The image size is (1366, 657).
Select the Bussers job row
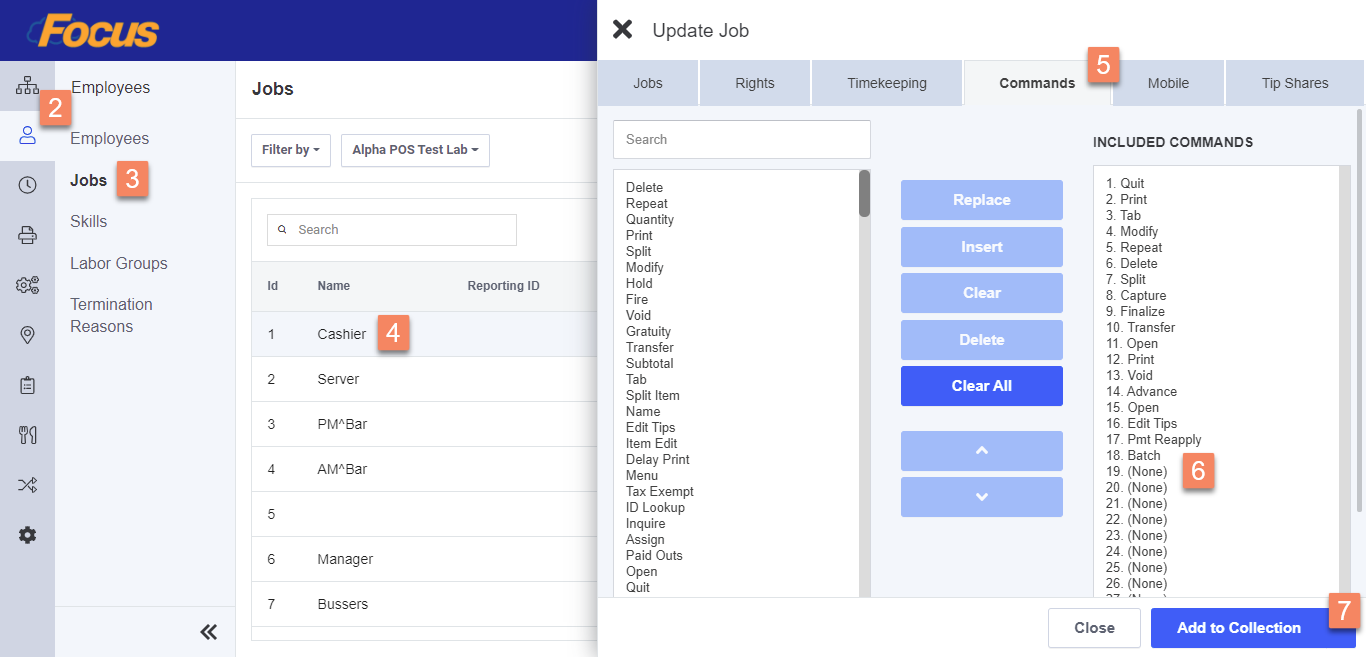424,604
